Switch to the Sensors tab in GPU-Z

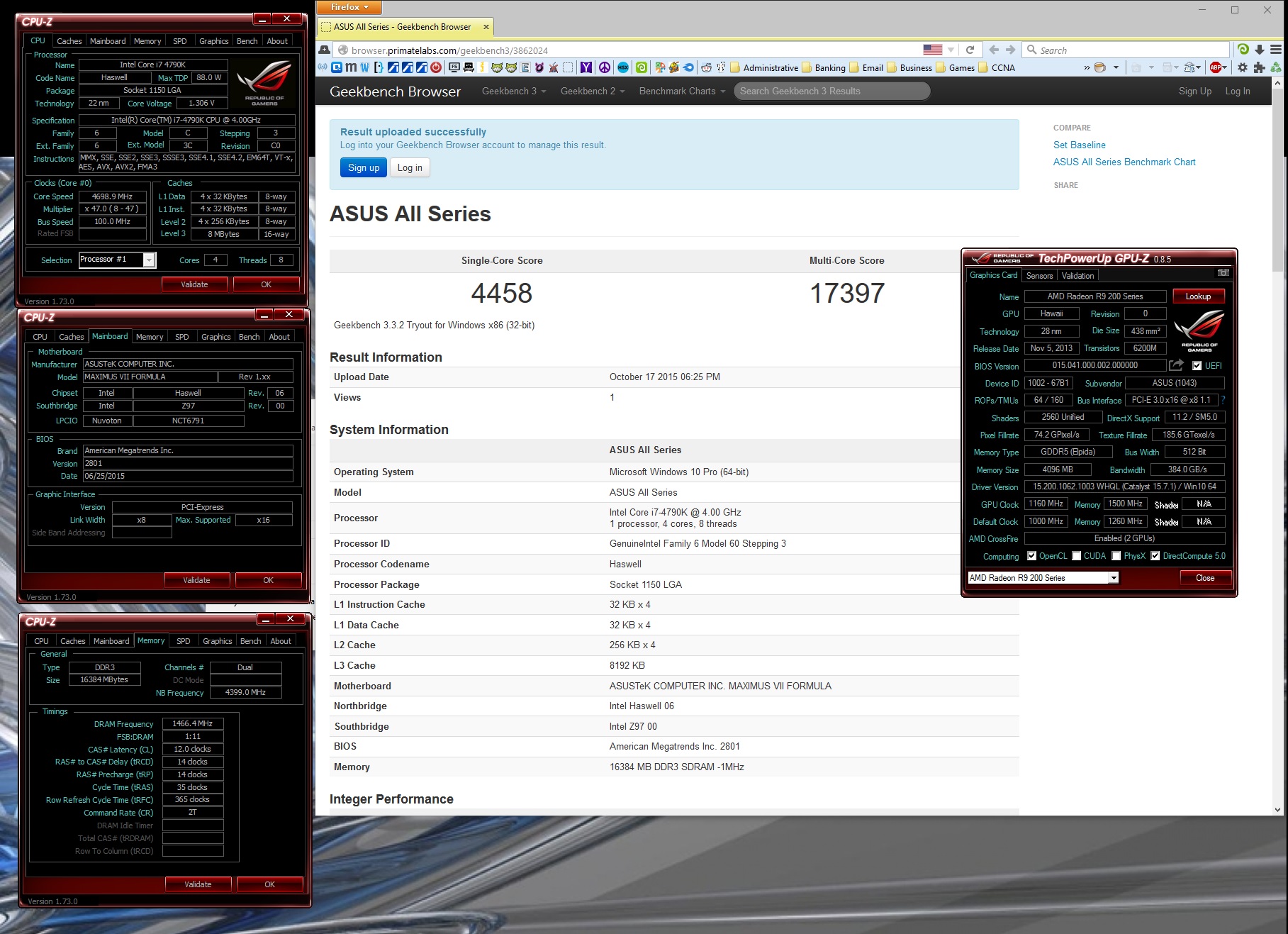click(1039, 276)
